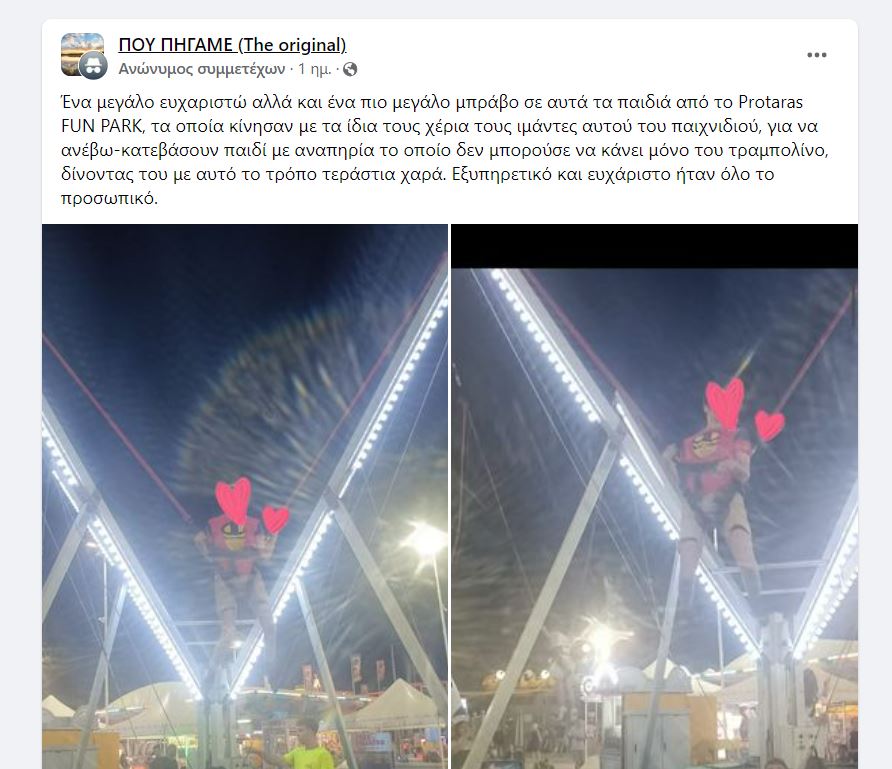Click the word 'προσωπικό.' ending the post
The width and height of the screenshot is (892, 769).
109,199
